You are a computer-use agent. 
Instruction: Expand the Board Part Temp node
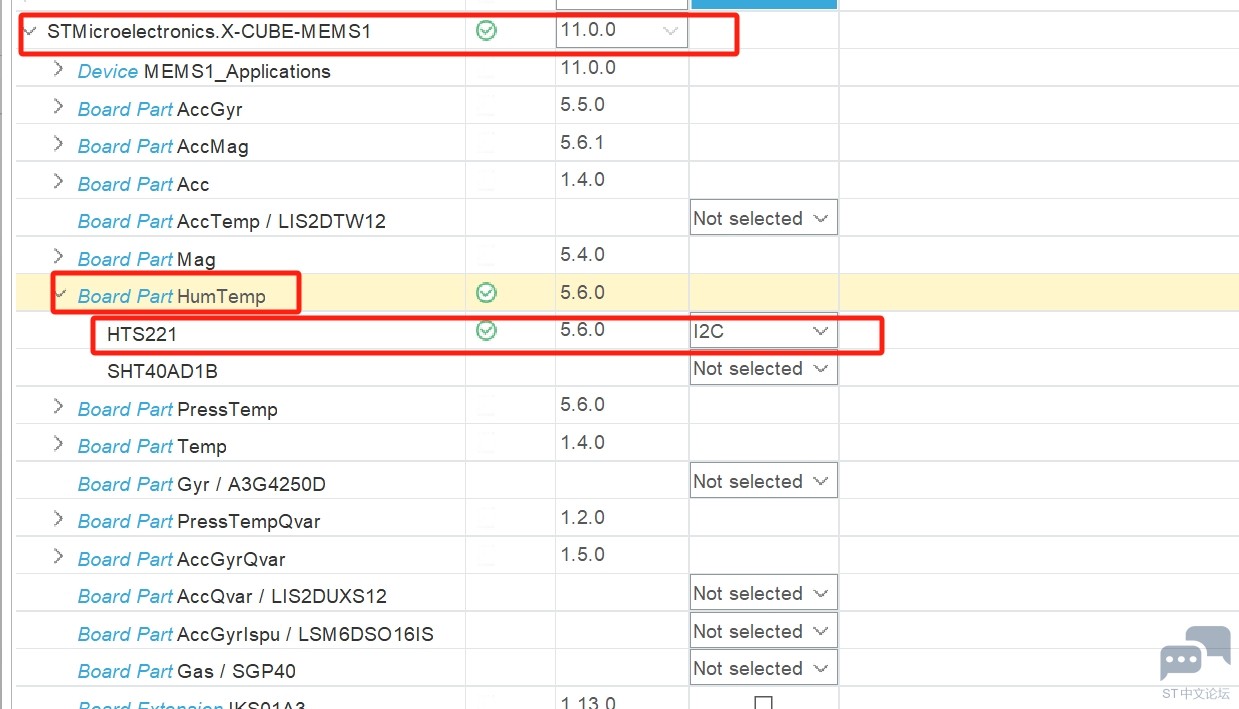click(58, 445)
